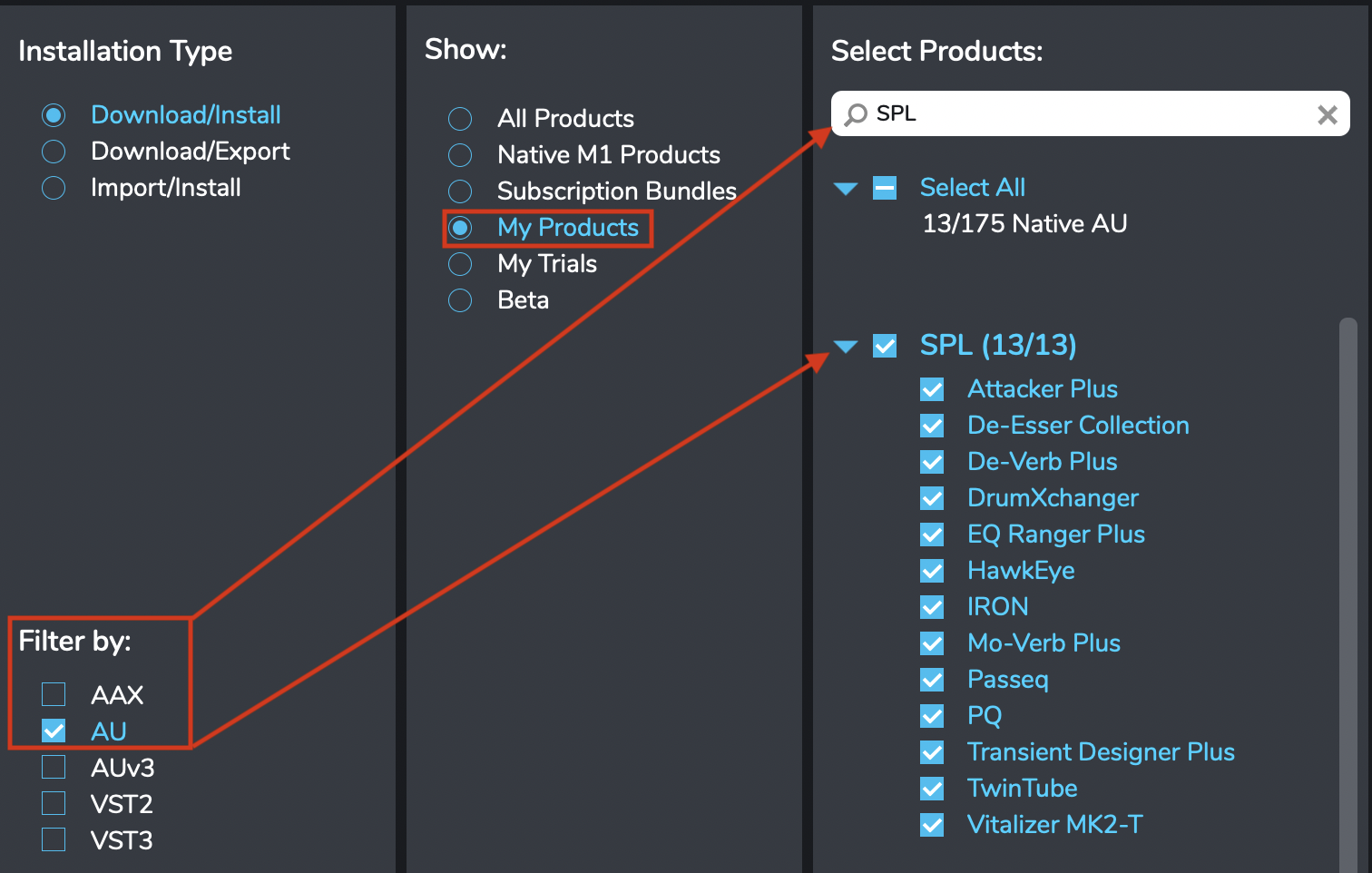
Task: Enable the AAX format filter
Action: pos(54,694)
